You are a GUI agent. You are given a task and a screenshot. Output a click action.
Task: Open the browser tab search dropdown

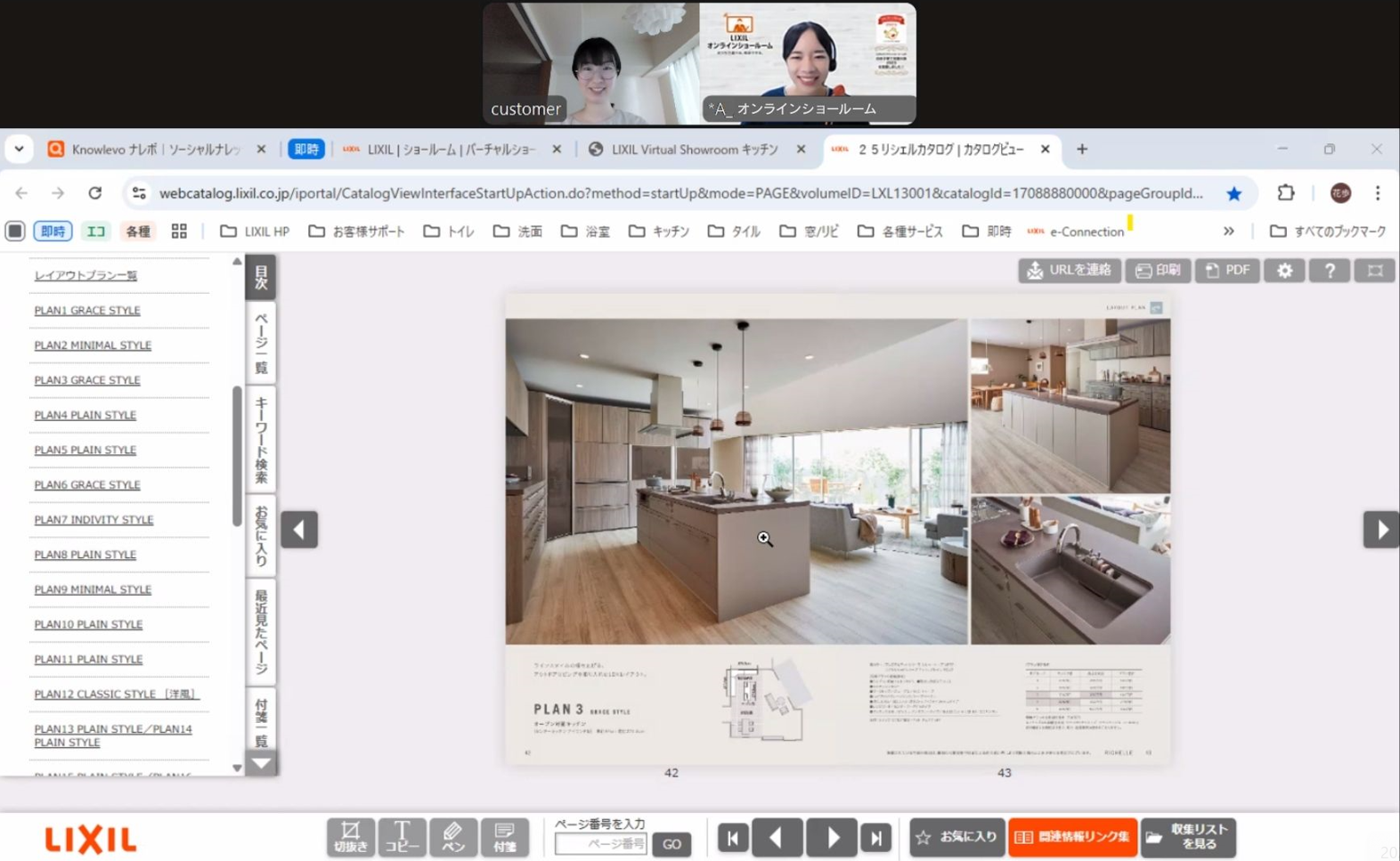[x=19, y=150]
